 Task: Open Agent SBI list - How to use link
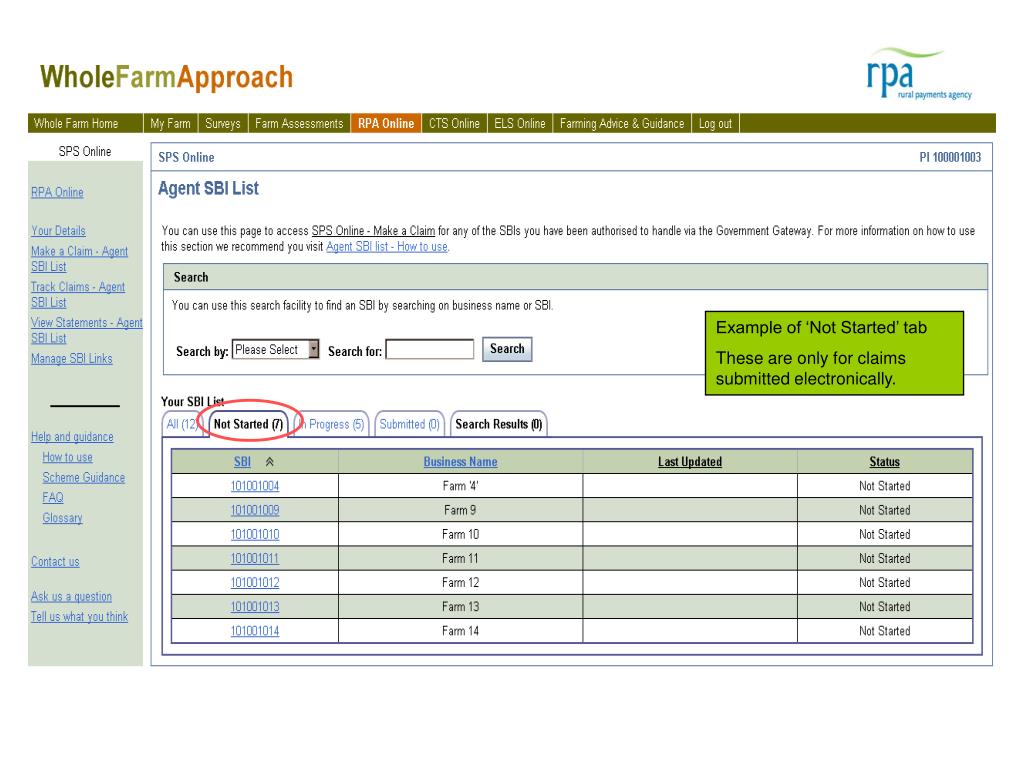coord(387,247)
